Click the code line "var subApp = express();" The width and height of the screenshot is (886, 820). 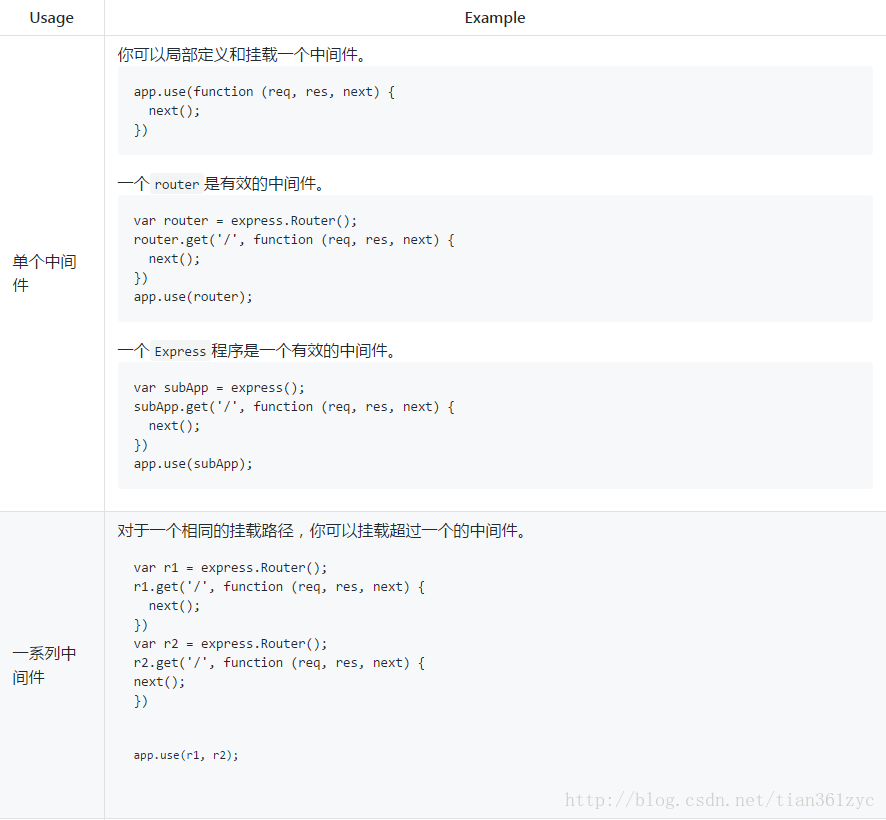coord(219,388)
